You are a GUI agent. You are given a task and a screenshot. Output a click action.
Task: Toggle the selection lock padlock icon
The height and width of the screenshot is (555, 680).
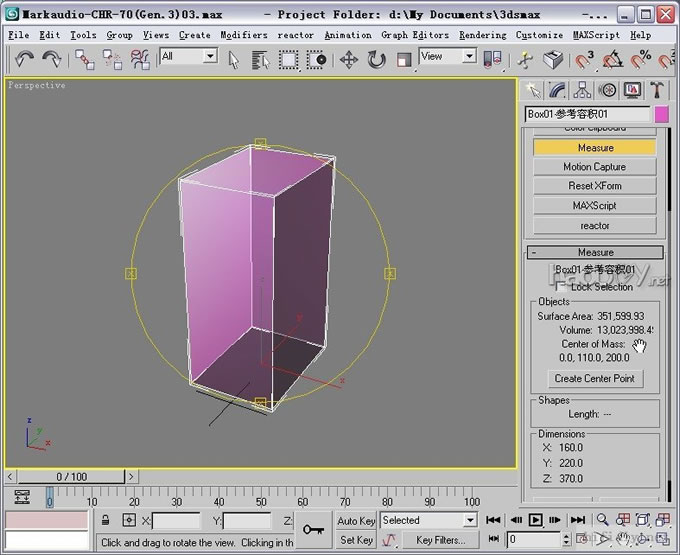pyautogui.click(x=105, y=520)
